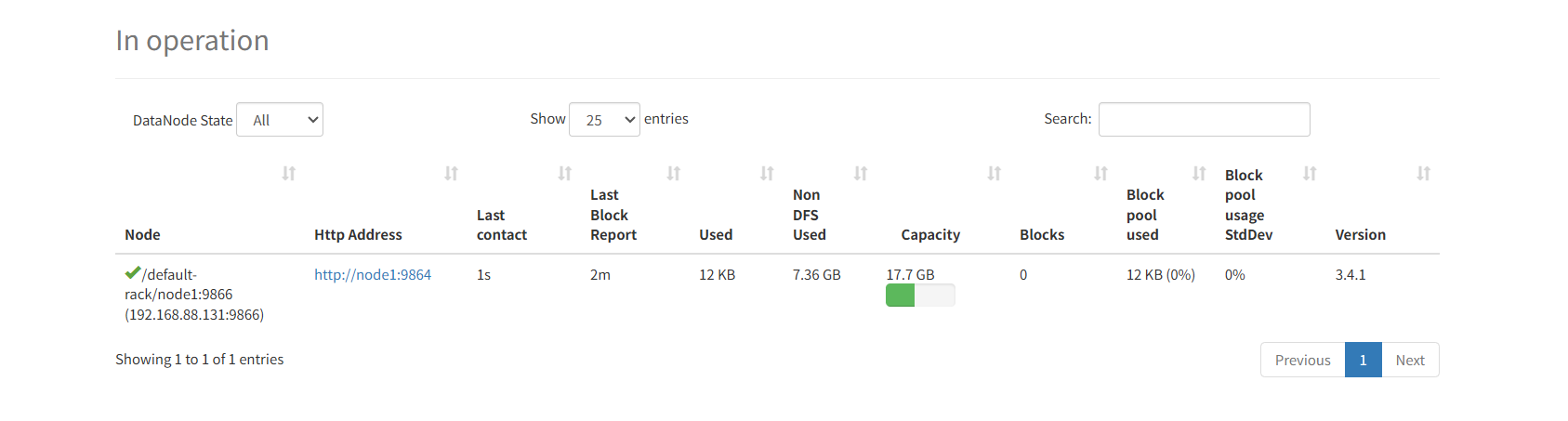This screenshot has width=1568, height=421.
Task: Sort by Blocks column icon
Action: click(1101, 174)
